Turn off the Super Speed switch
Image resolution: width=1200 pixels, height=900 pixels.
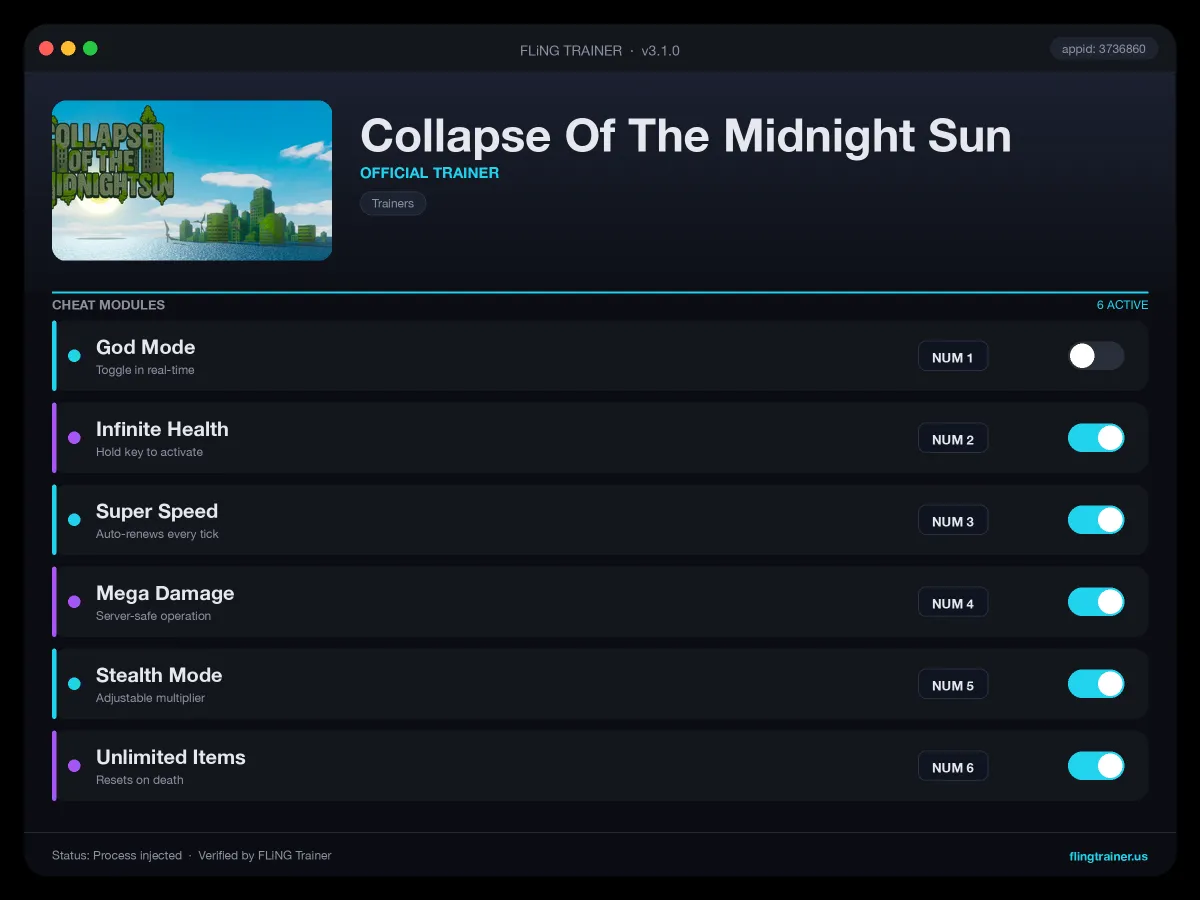coord(1096,520)
